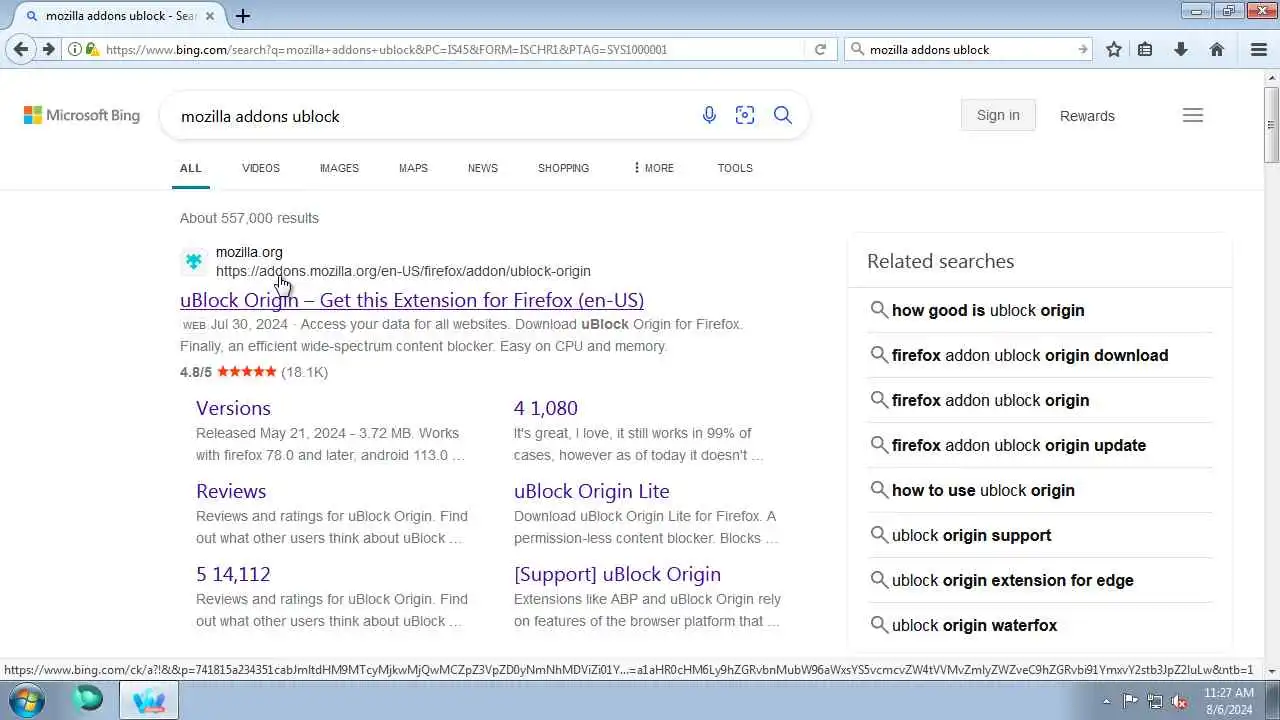
Task: Search related: how to use ublock origin
Action: point(983,490)
